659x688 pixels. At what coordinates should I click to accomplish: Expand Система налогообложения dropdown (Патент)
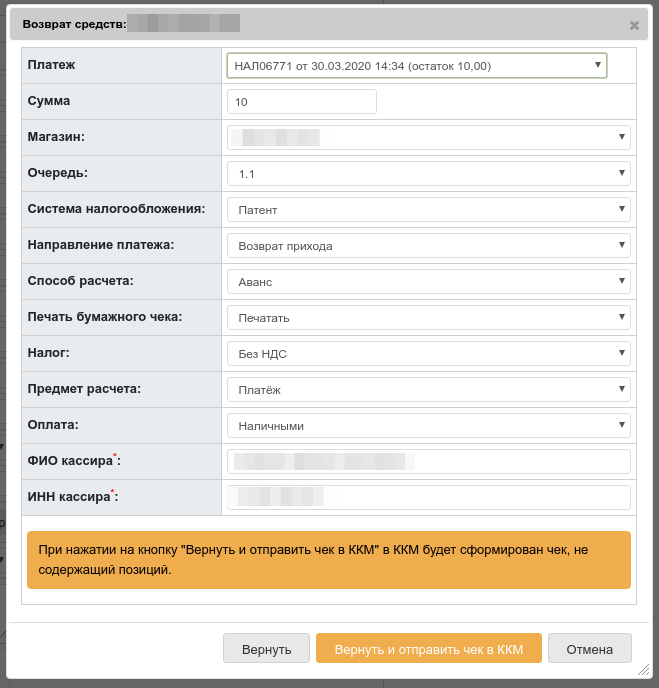tap(429, 209)
